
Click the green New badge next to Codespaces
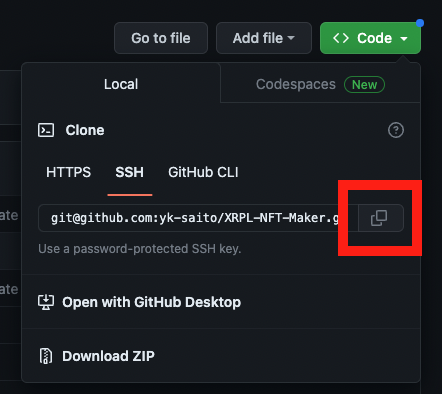pyautogui.click(x=364, y=85)
